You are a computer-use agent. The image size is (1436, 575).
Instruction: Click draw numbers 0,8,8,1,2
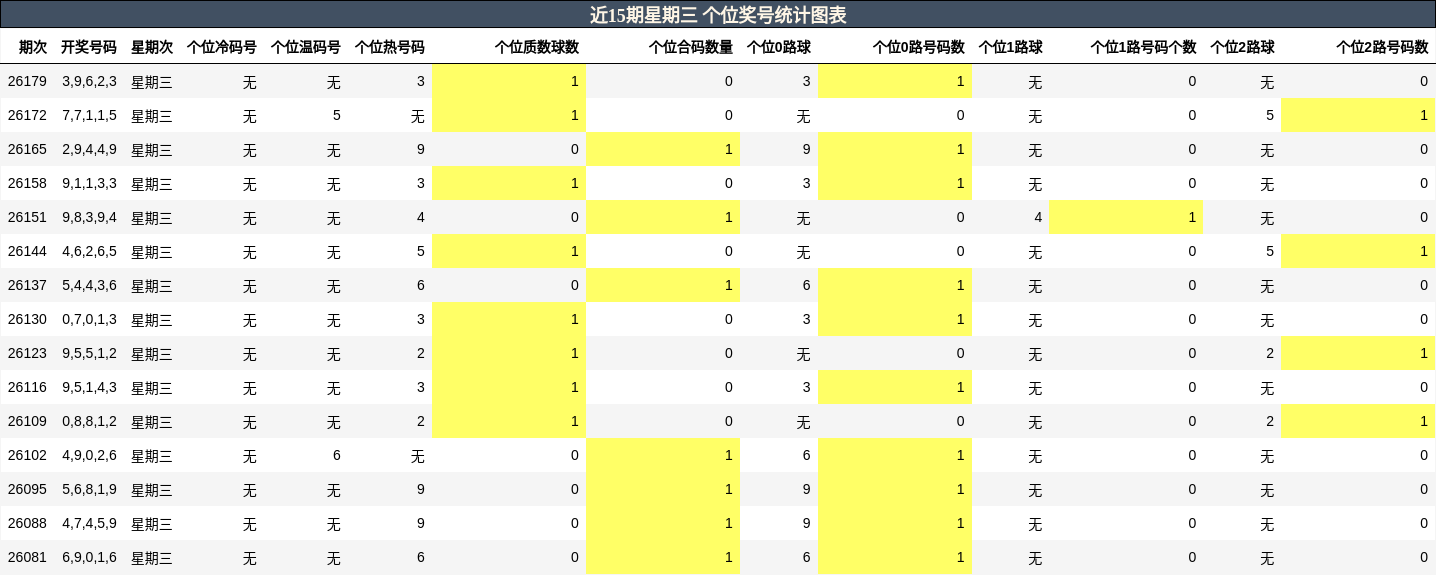pos(89,421)
